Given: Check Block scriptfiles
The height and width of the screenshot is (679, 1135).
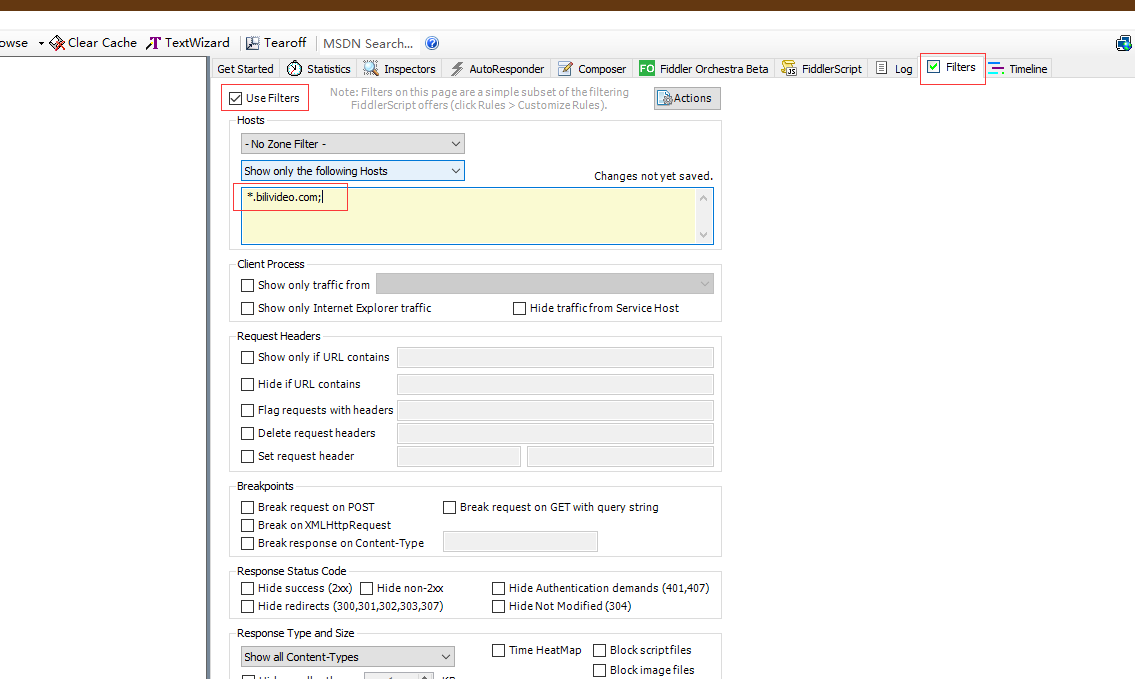Looking at the screenshot, I should (x=599, y=651).
